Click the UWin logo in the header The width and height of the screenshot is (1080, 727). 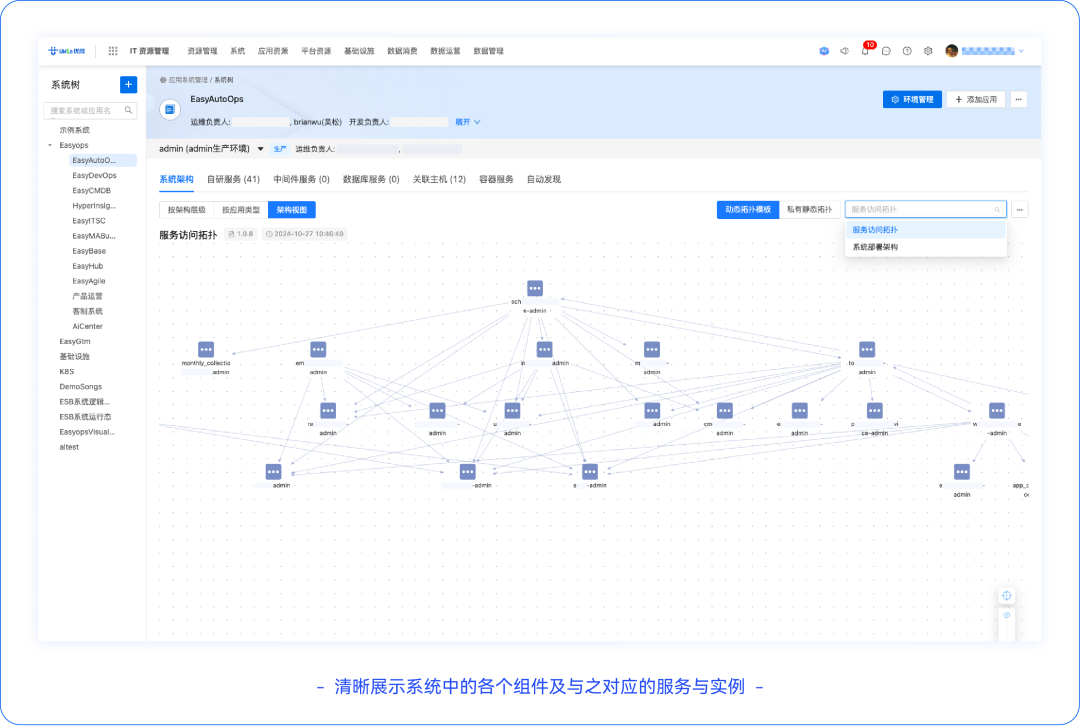[x=67, y=51]
